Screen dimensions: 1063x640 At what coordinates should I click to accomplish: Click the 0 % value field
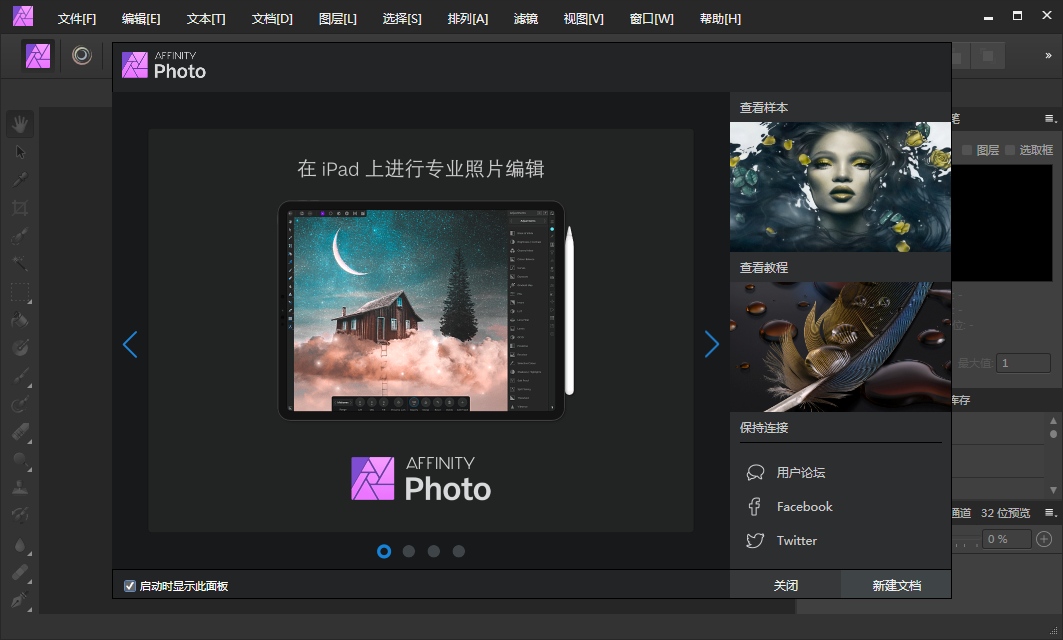coord(1007,539)
